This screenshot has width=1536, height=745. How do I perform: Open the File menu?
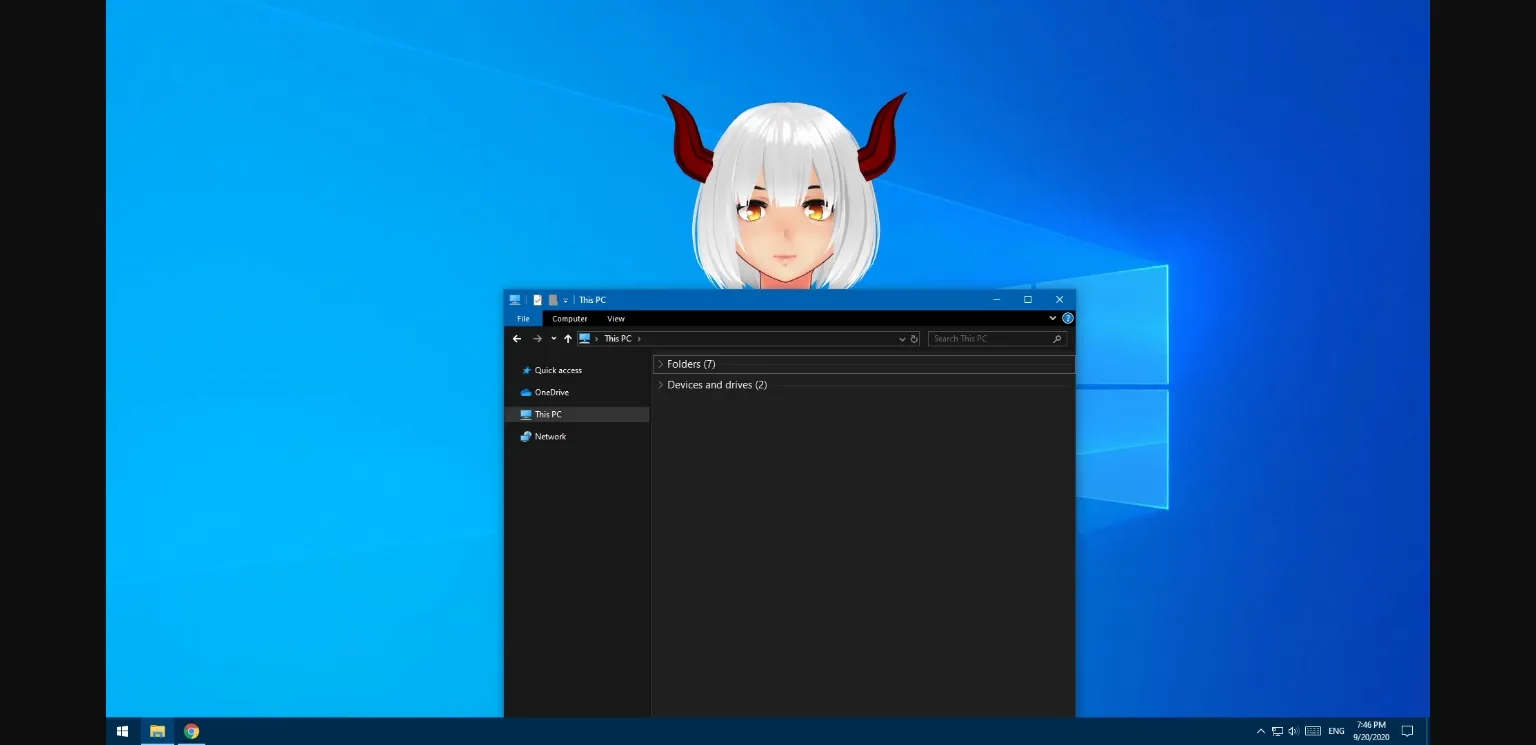click(523, 318)
